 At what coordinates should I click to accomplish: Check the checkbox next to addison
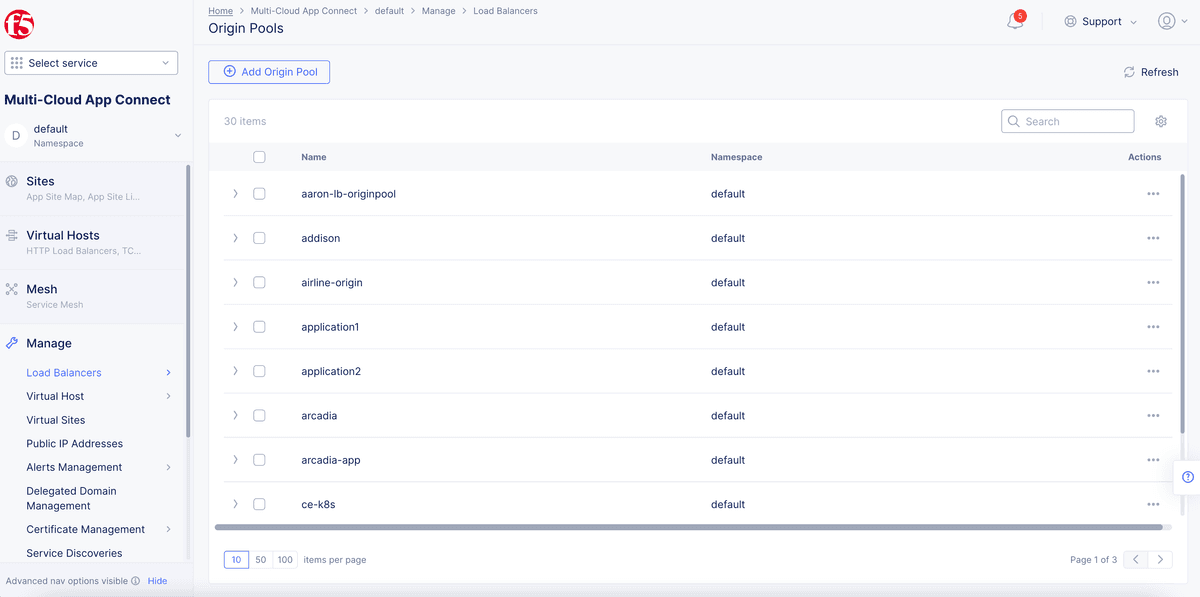pyautogui.click(x=259, y=238)
